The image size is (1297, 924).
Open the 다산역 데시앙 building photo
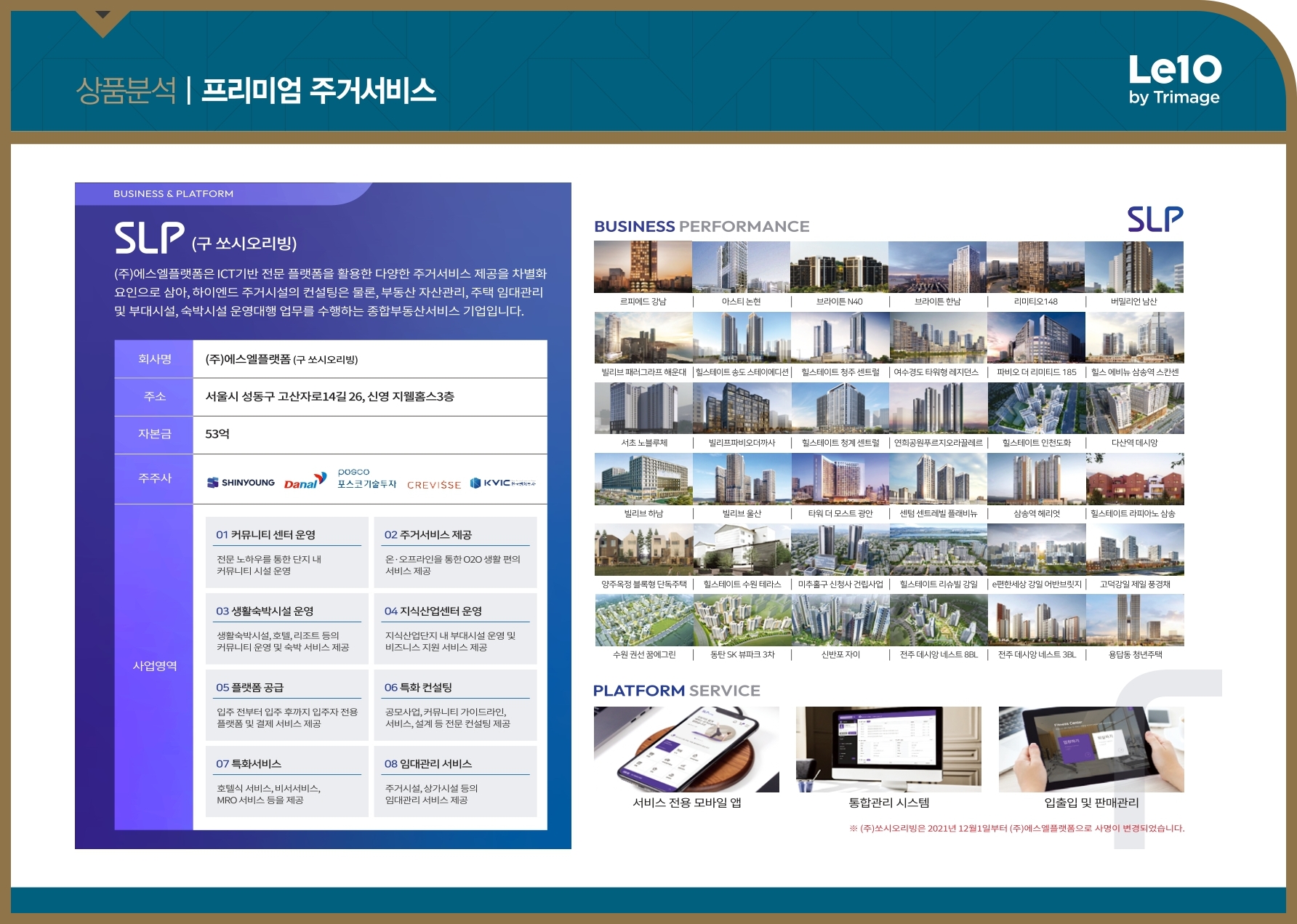click(1134, 408)
